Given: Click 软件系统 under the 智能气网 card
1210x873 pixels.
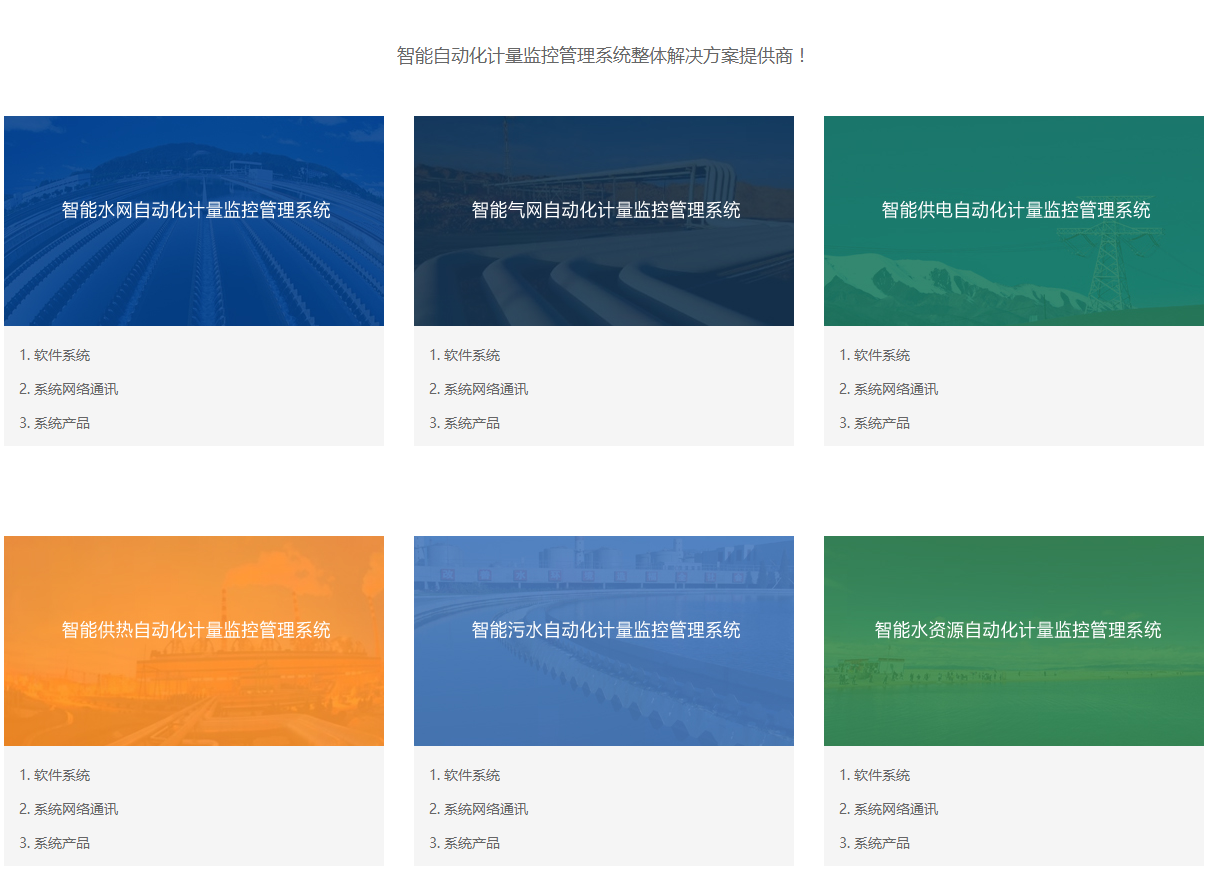Looking at the screenshot, I should (465, 355).
